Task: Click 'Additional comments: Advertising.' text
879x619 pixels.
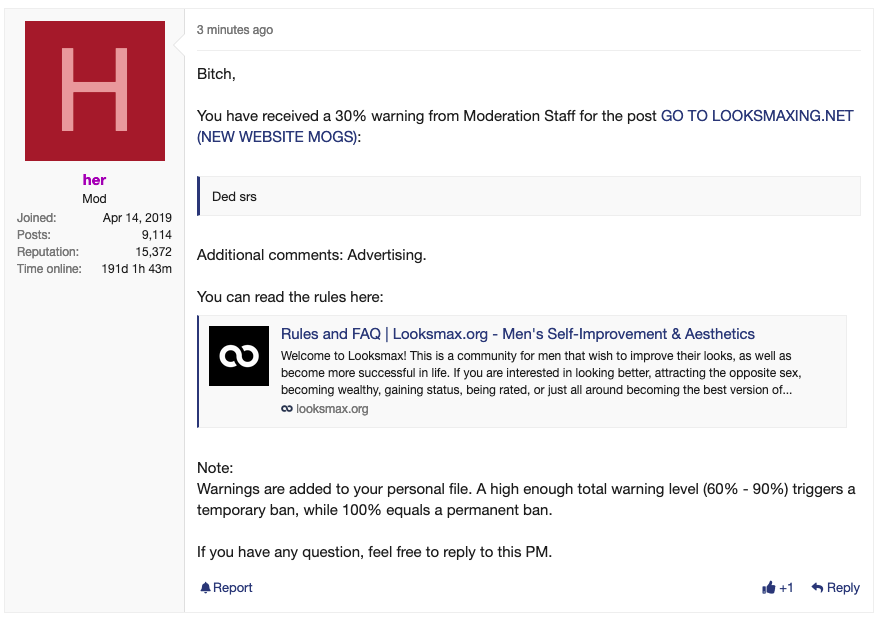Action: [x=312, y=255]
